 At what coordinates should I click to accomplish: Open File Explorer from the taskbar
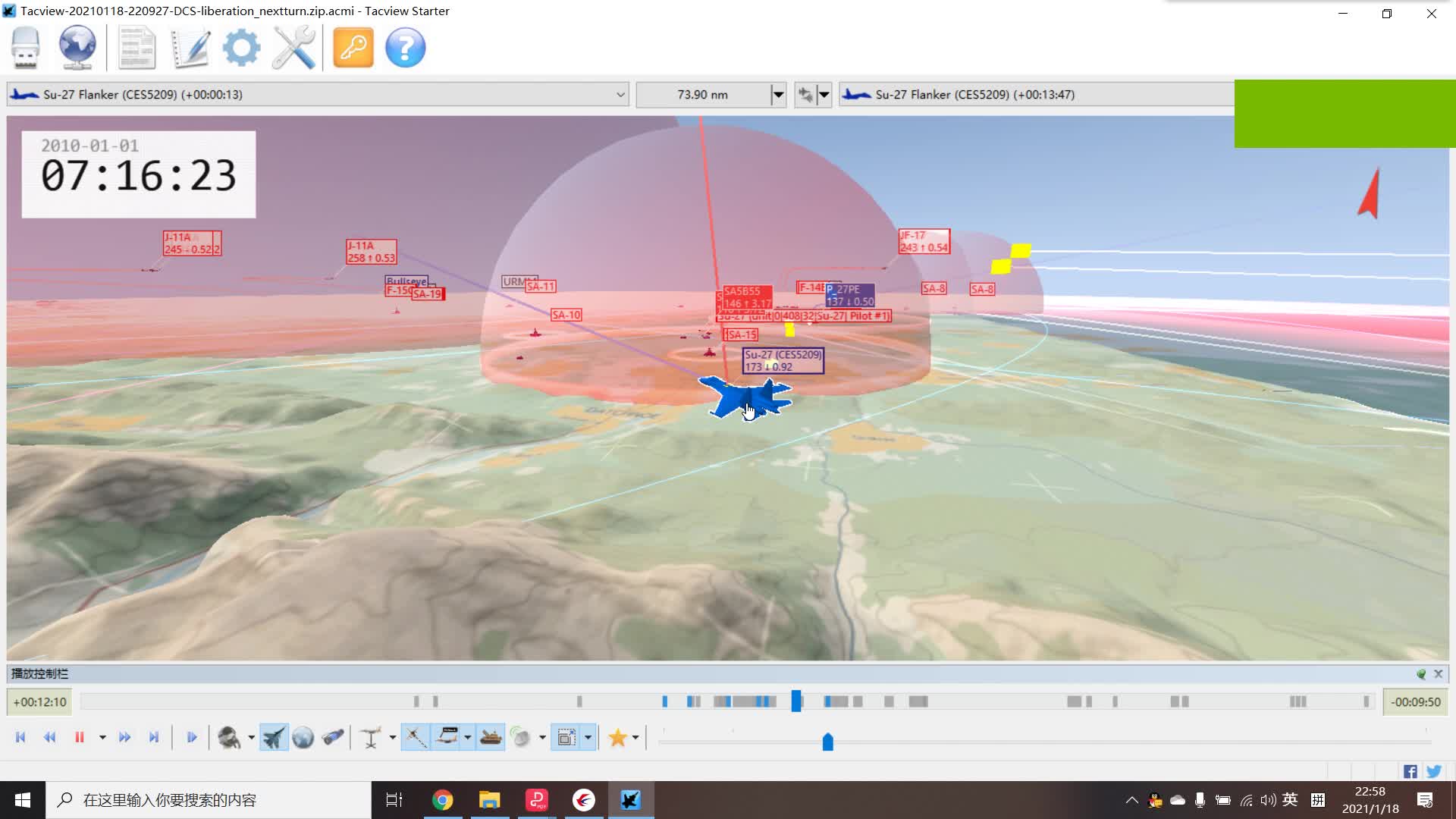(x=489, y=800)
